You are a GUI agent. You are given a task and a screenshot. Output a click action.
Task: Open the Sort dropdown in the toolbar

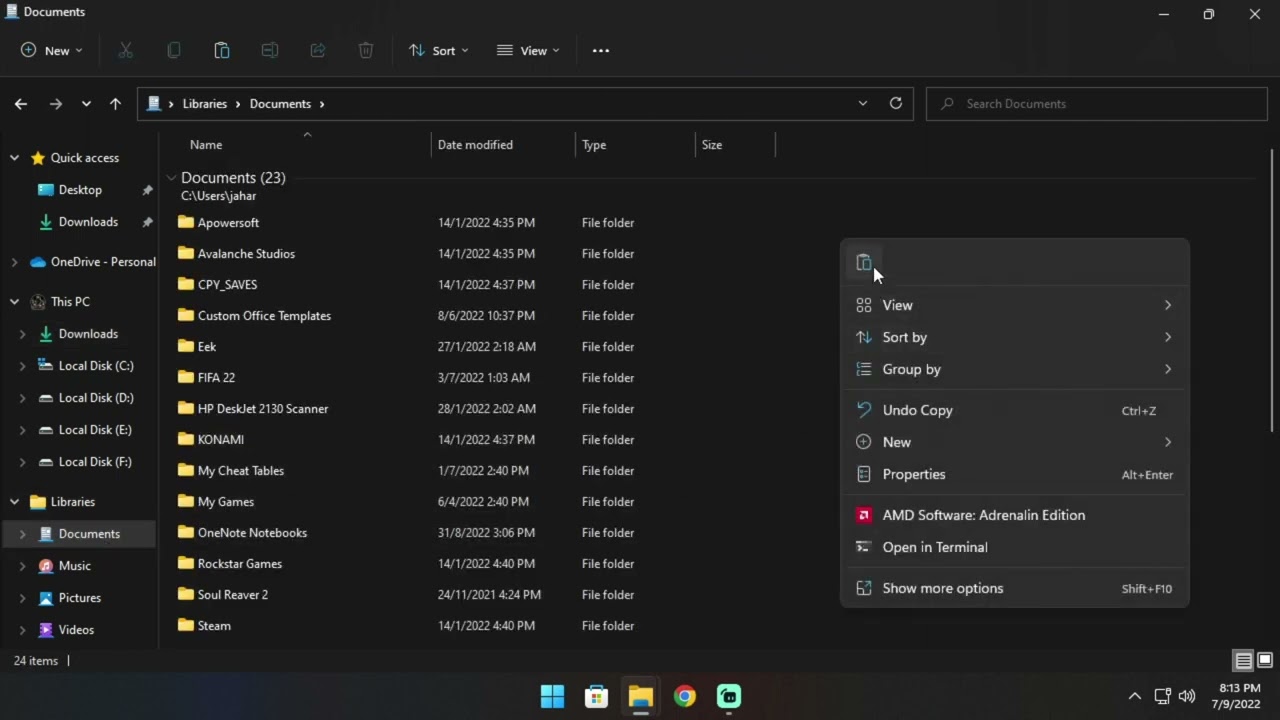[x=438, y=50]
